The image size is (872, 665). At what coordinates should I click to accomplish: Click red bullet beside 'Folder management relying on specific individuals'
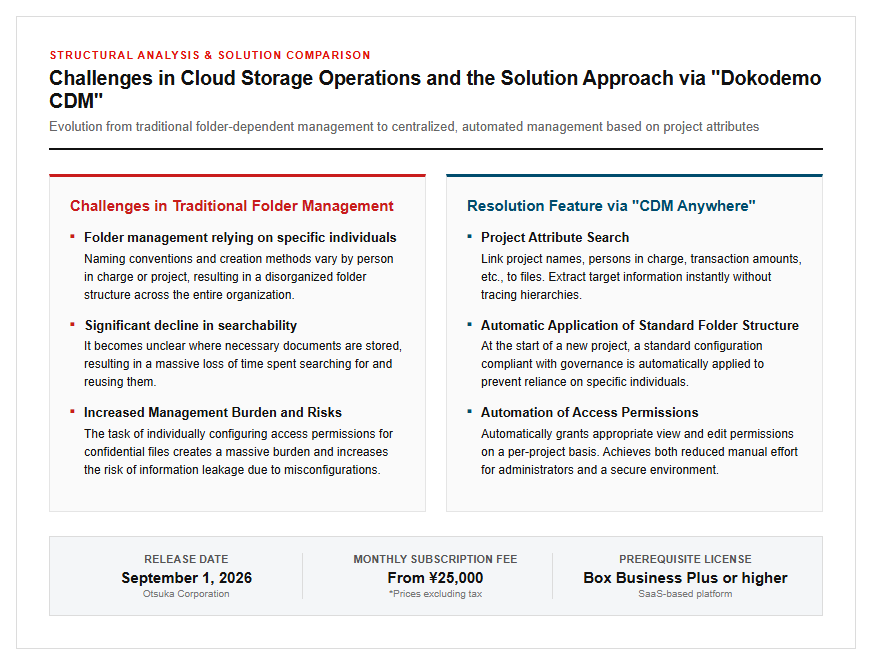72,237
